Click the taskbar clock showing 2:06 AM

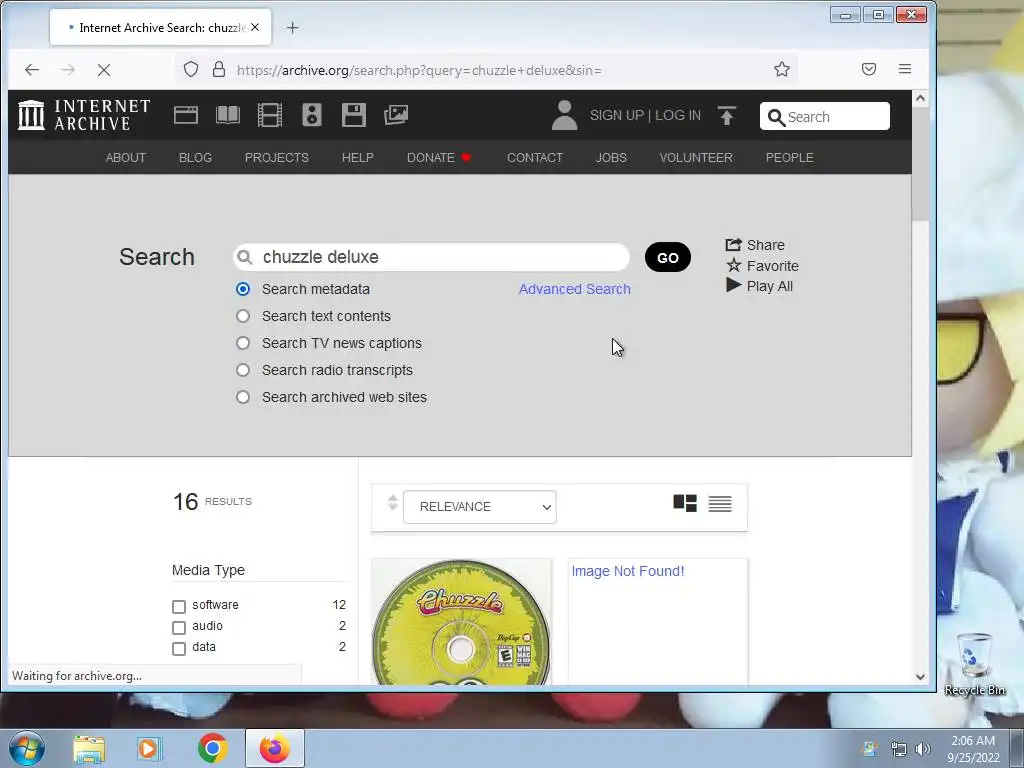tap(973, 748)
